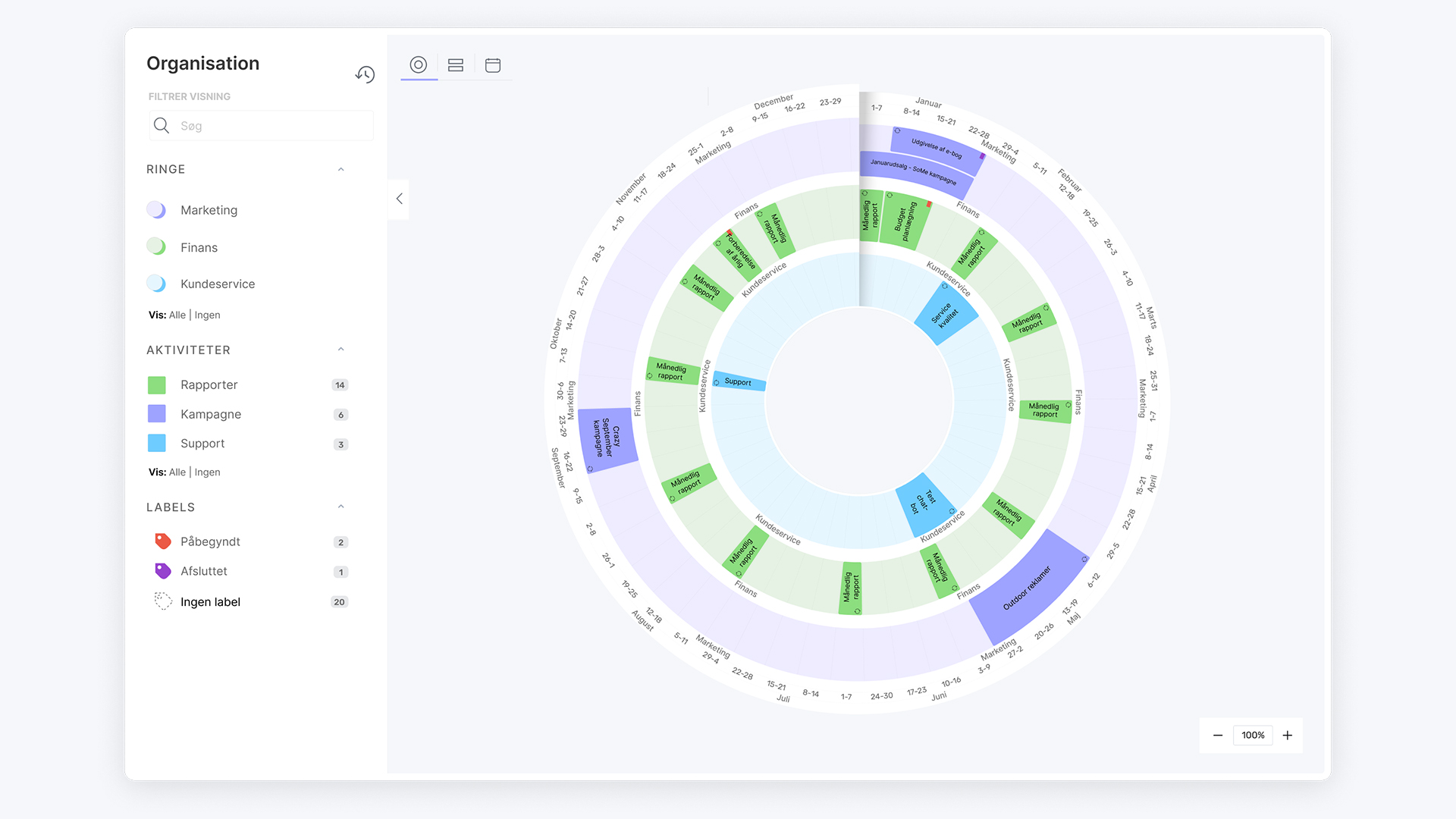Toggle the Marketing ring visibility

(157, 210)
